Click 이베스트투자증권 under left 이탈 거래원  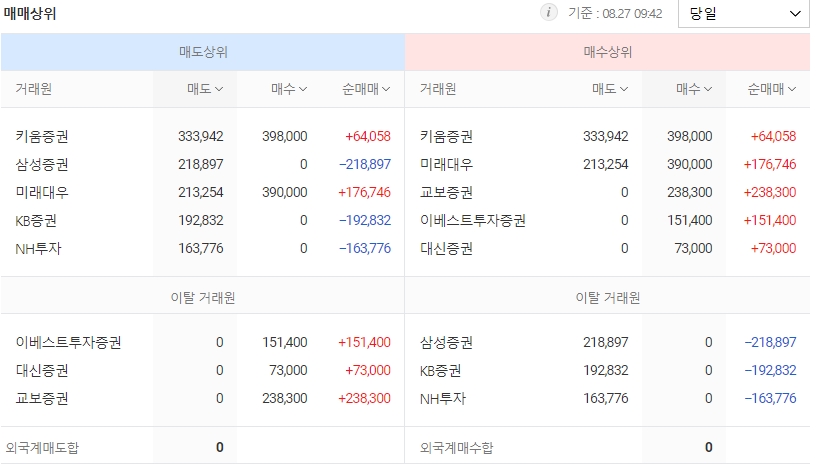68,342
